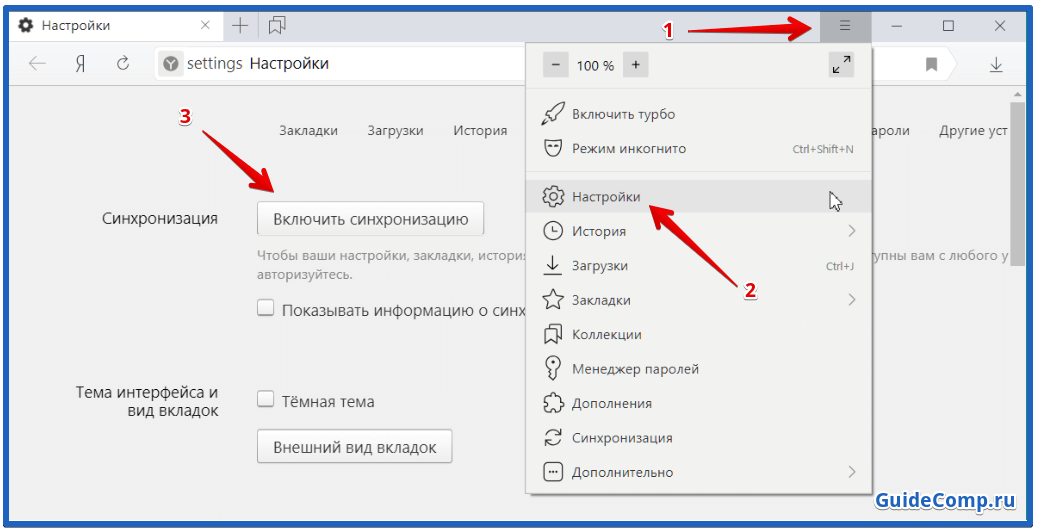
Task: Select the Настройки browser tab
Action: pyautogui.click(x=115, y=26)
